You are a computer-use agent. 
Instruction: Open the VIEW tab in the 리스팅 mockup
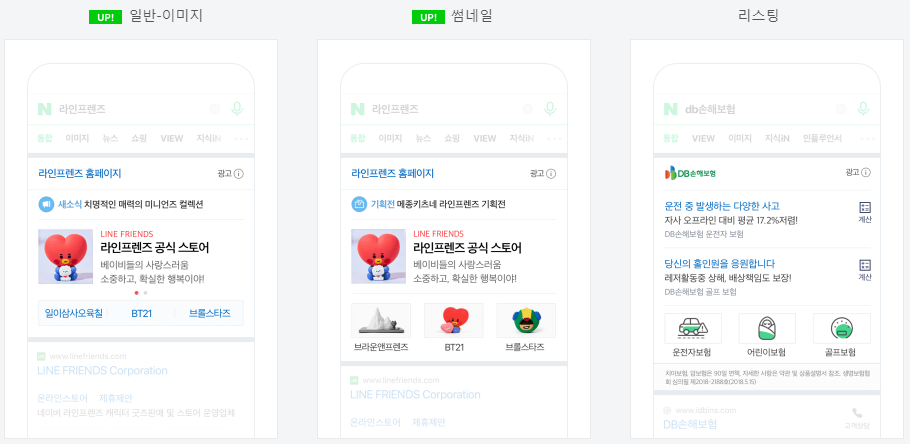703,138
